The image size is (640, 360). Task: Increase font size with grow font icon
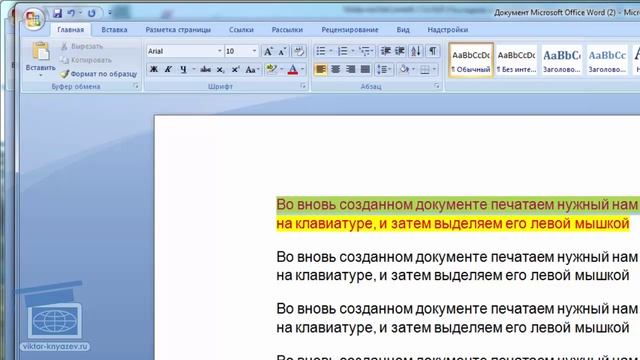268,51
